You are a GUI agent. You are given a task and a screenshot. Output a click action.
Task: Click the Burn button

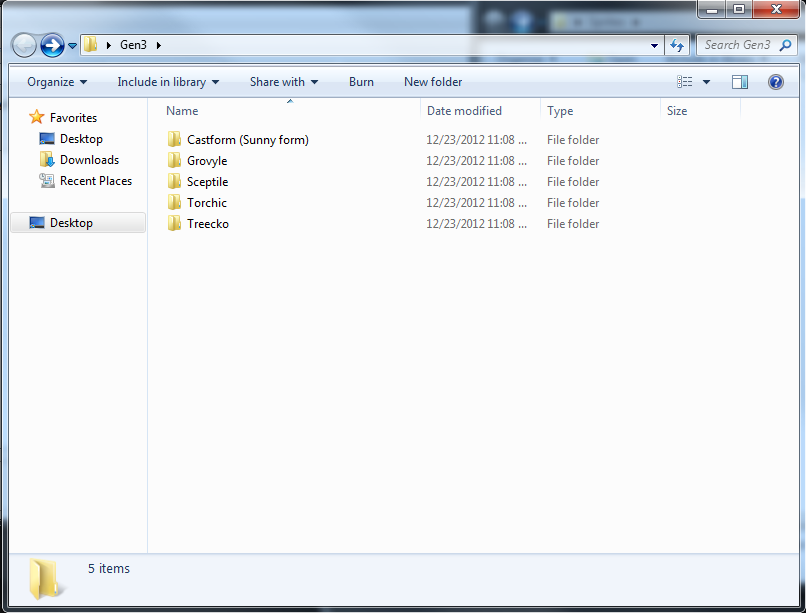(361, 82)
